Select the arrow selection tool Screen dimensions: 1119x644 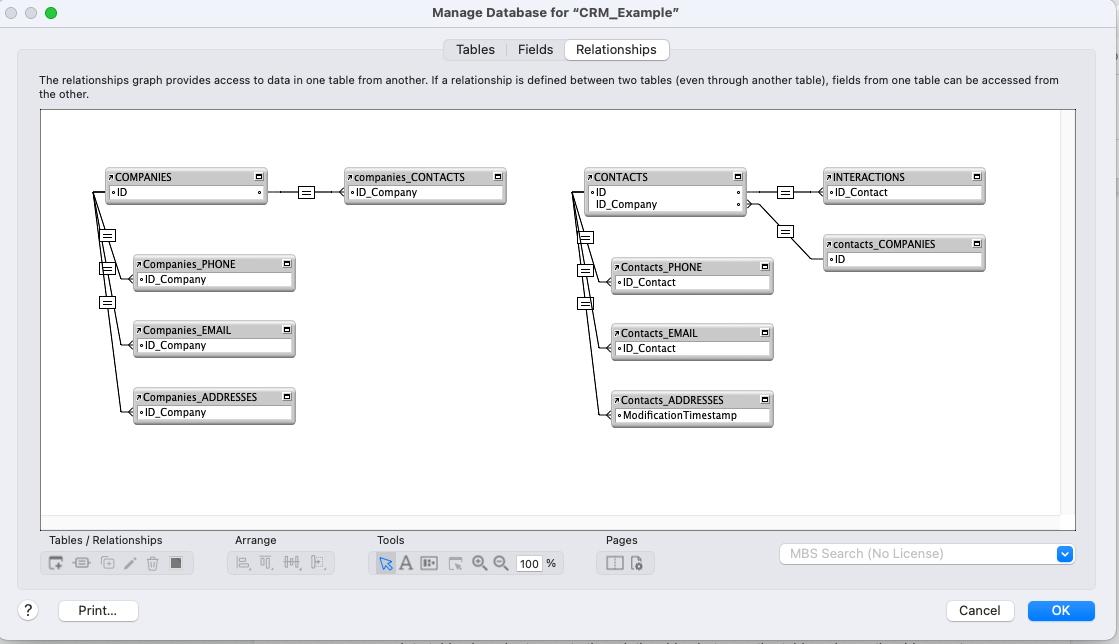click(385, 563)
